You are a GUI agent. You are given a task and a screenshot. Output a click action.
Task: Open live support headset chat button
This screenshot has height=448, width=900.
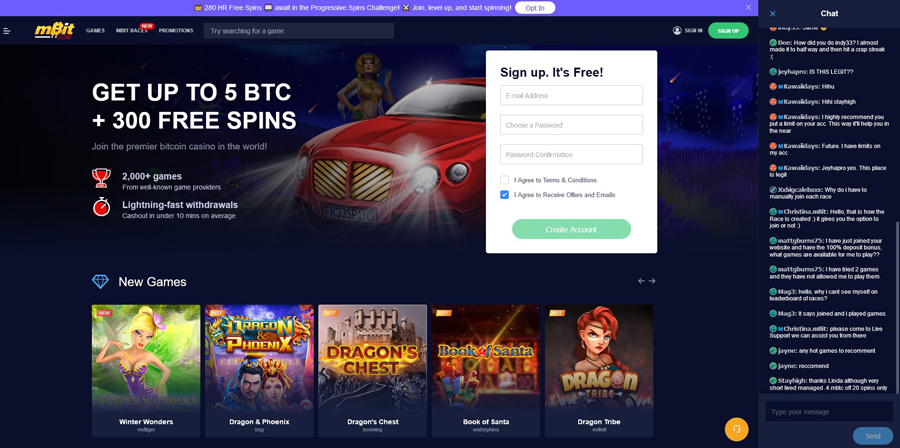(x=736, y=428)
